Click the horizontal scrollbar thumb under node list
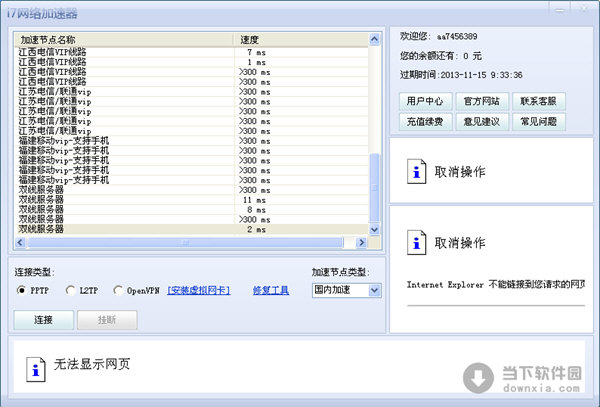This screenshot has width=600, height=407. click(x=185, y=243)
